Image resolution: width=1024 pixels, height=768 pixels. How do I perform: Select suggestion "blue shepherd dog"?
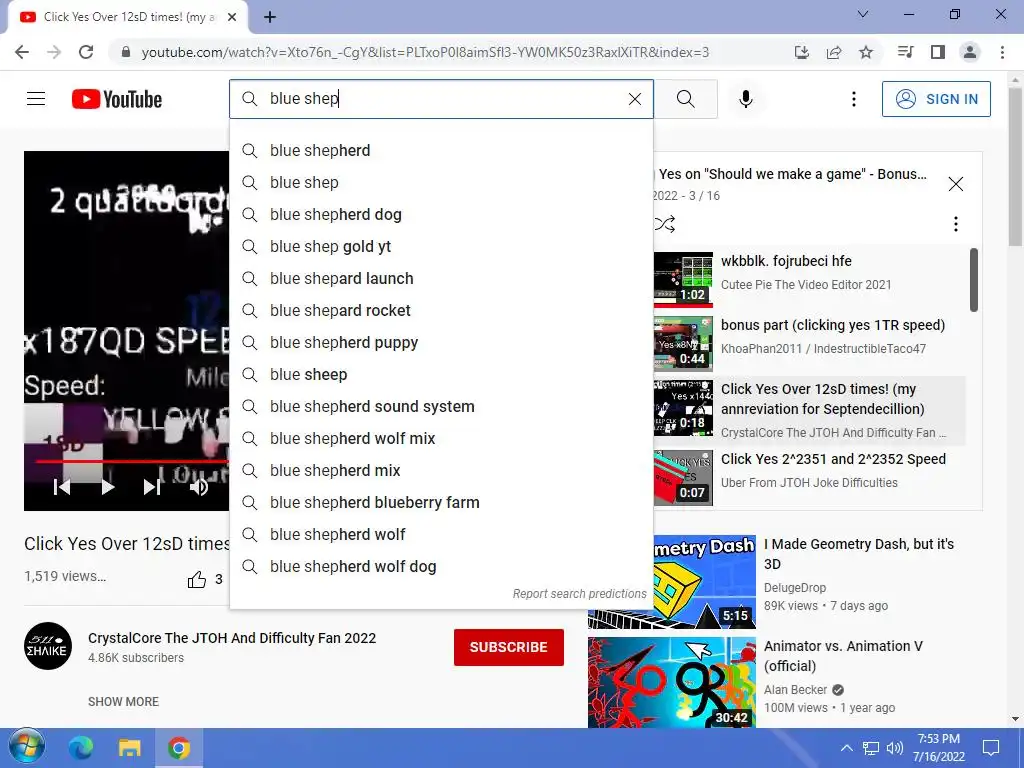click(x=441, y=214)
